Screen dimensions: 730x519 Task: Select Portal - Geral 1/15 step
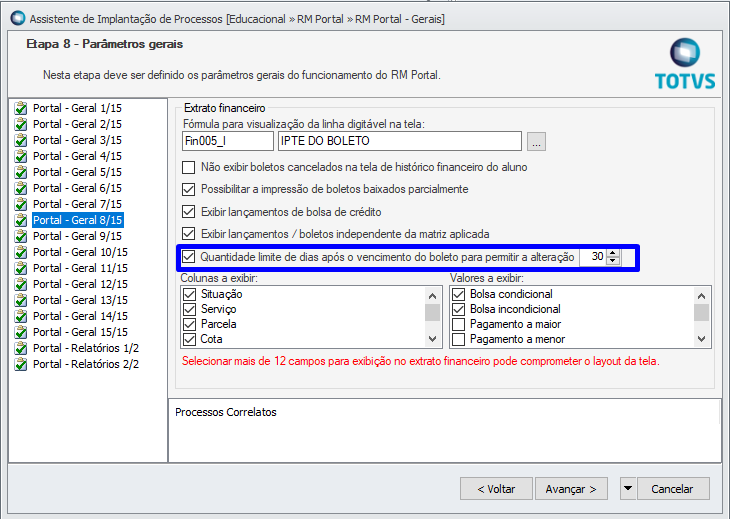click(x=77, y=108)
